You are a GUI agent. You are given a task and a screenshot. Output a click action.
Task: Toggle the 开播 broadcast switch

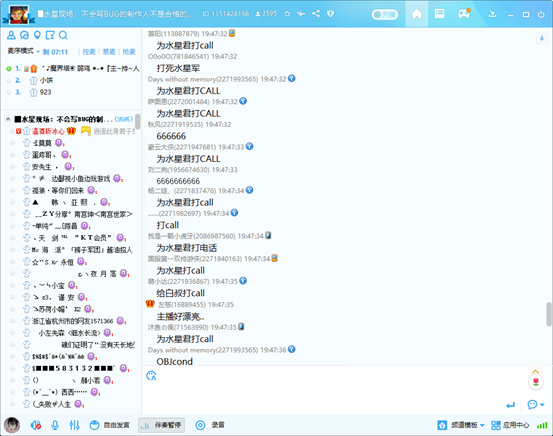[385, 14]
